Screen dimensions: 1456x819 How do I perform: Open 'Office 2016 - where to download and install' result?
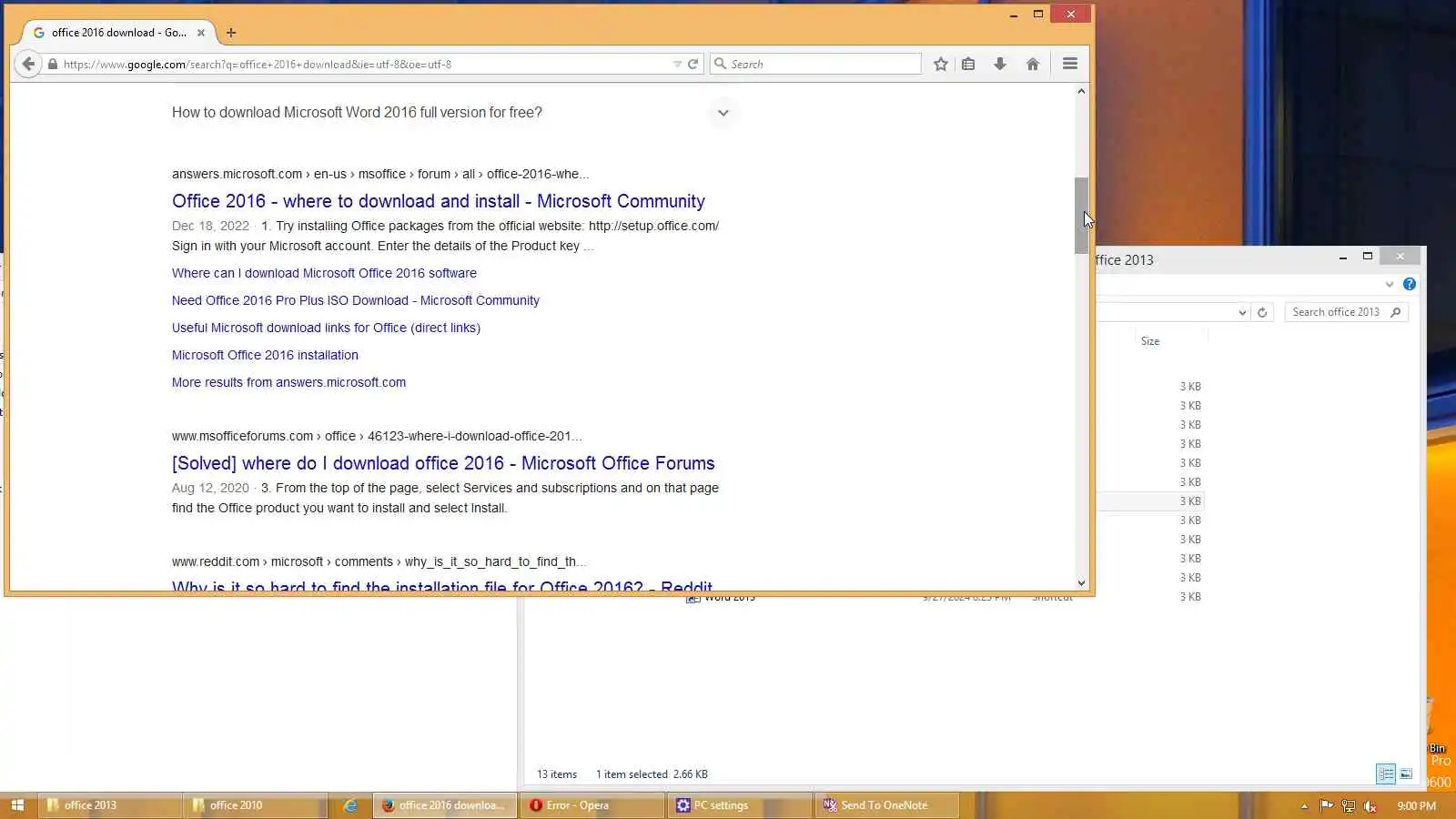pos(439,201)
